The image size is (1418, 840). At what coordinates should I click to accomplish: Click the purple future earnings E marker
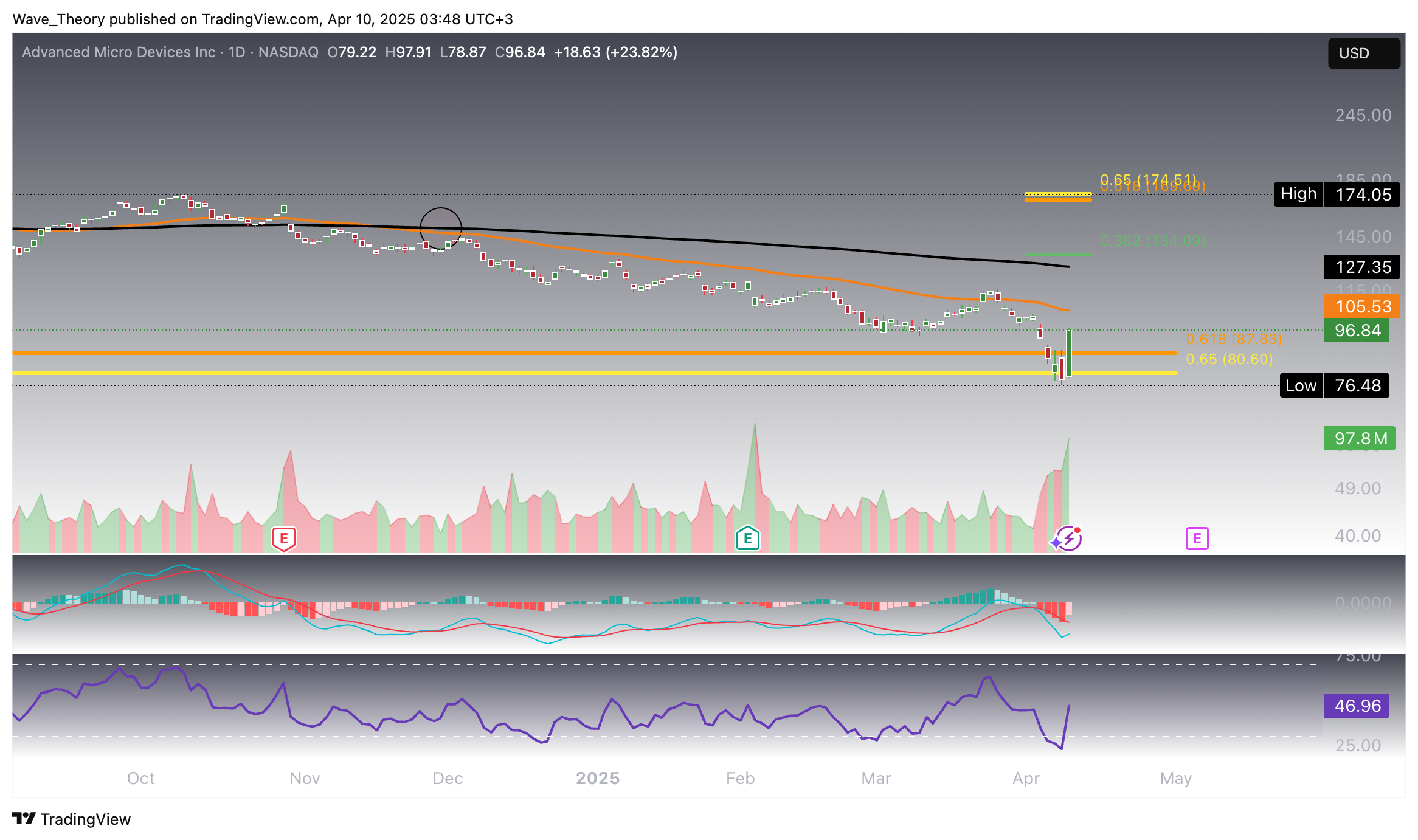click(1197, 539)
